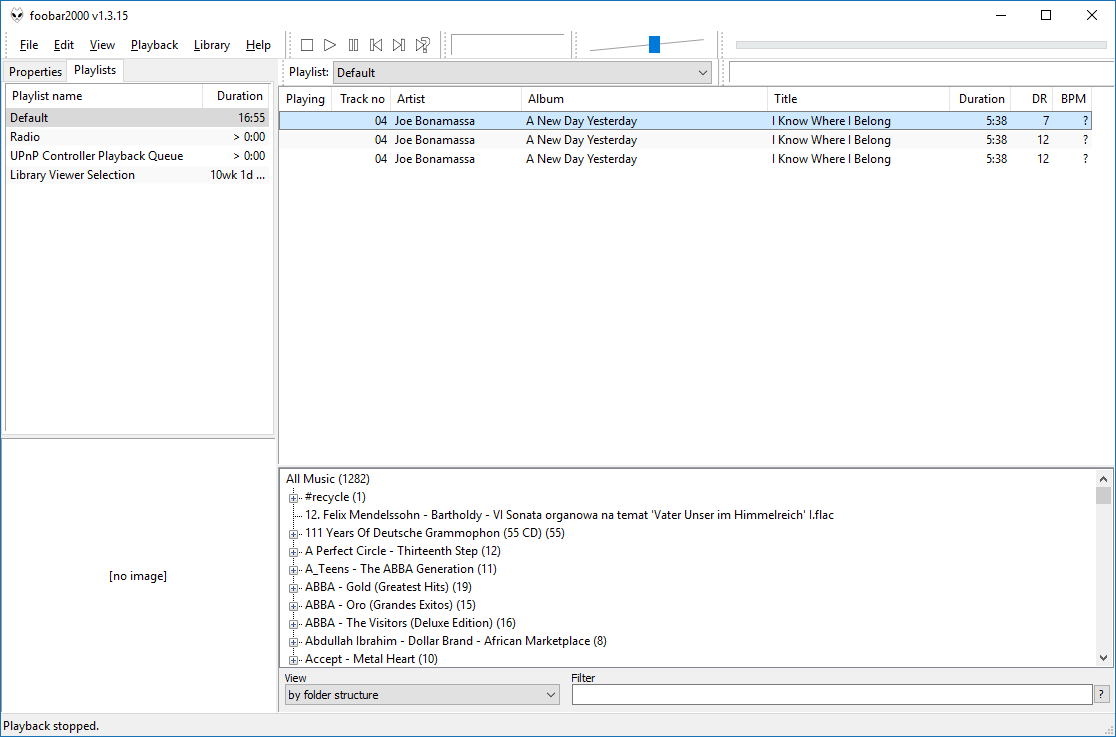Image resolution: width=1116 pixels, height=737 pixels.
Task: Expand ABBA - Gold (Greatest Hits) node
Action: point(293,588)
